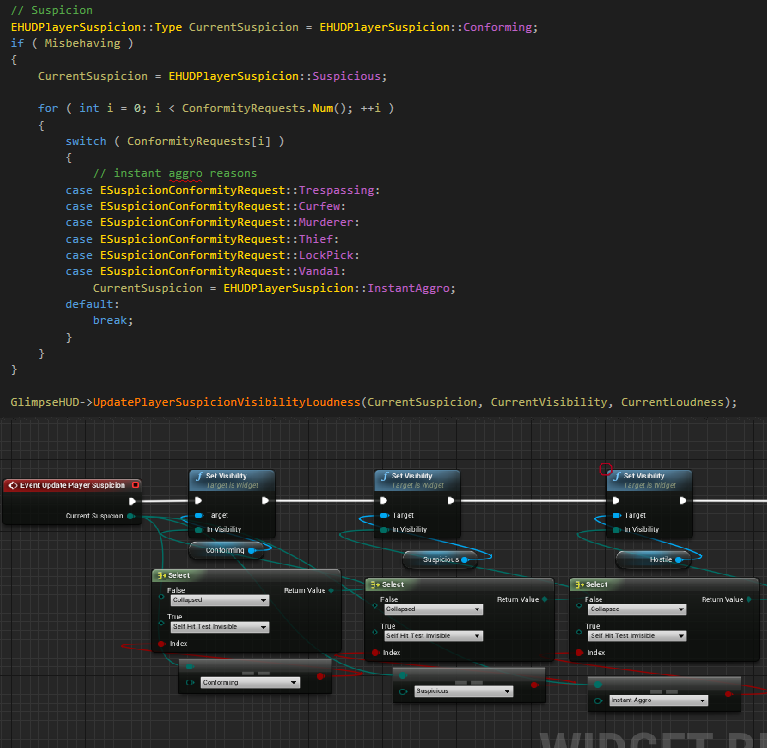Viewport: 767px width, 748px height.
Task: Click Return Value pin of middle Select node
Action: pyautogui.click(x=544, y=600)
